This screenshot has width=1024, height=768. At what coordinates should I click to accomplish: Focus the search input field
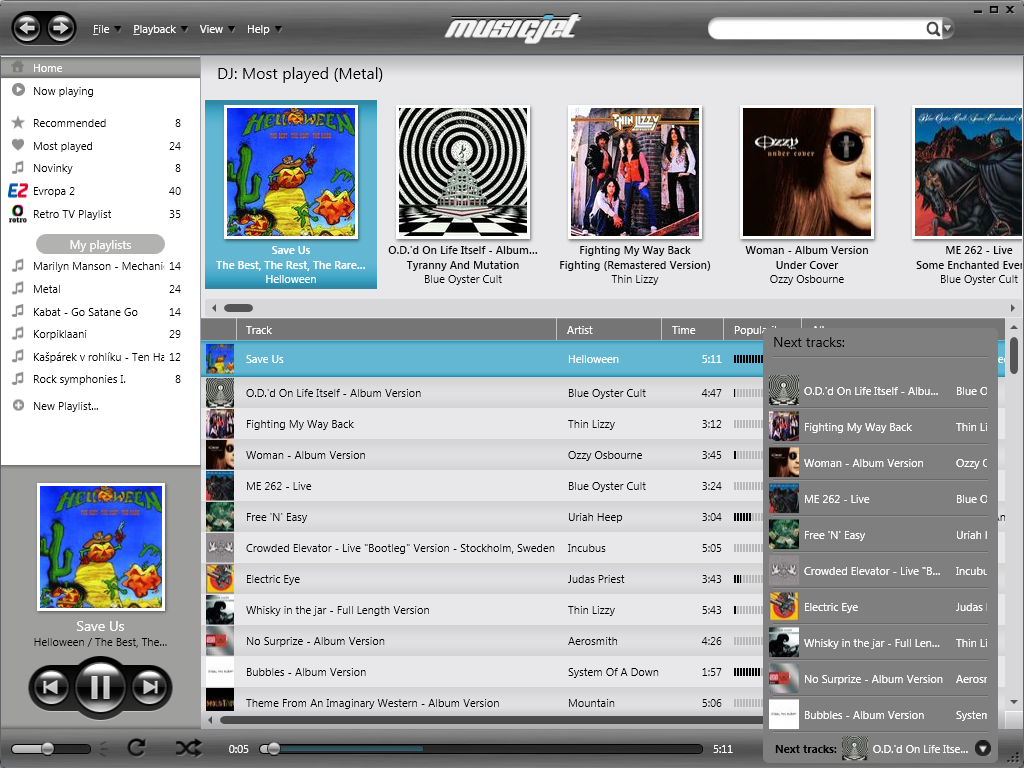[x=816, y=29]
